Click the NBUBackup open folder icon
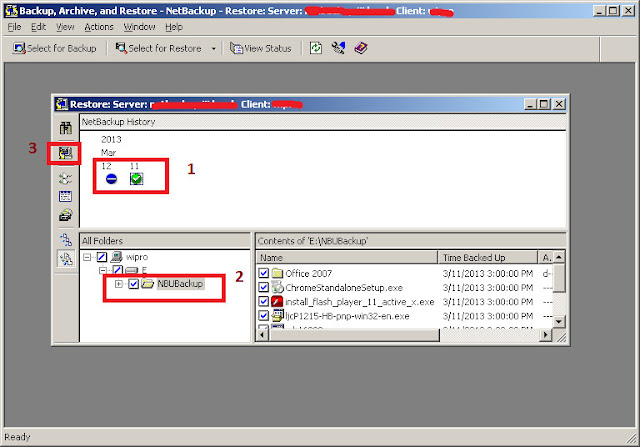The width and height of the screenshot is (640, 447). tap(147, 283)
